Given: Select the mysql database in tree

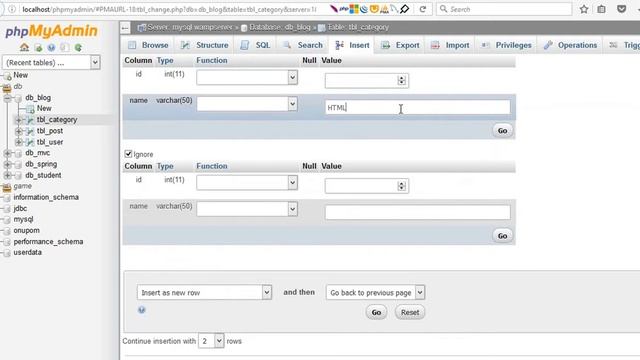Looking at the screenshot, I should tap(23, 219).
